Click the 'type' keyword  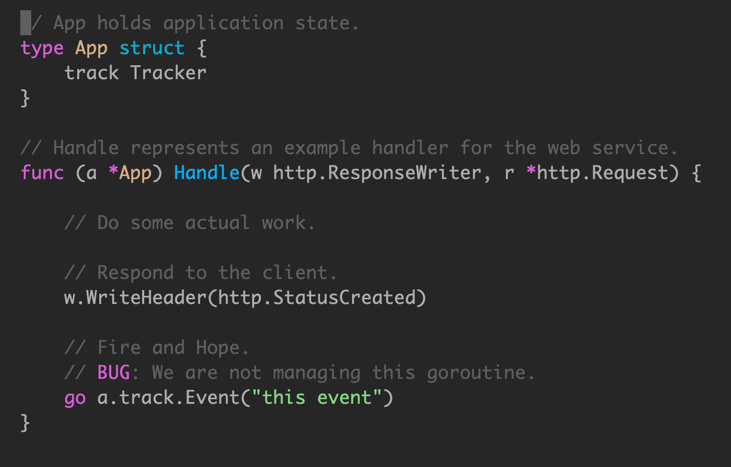point(42,48)
